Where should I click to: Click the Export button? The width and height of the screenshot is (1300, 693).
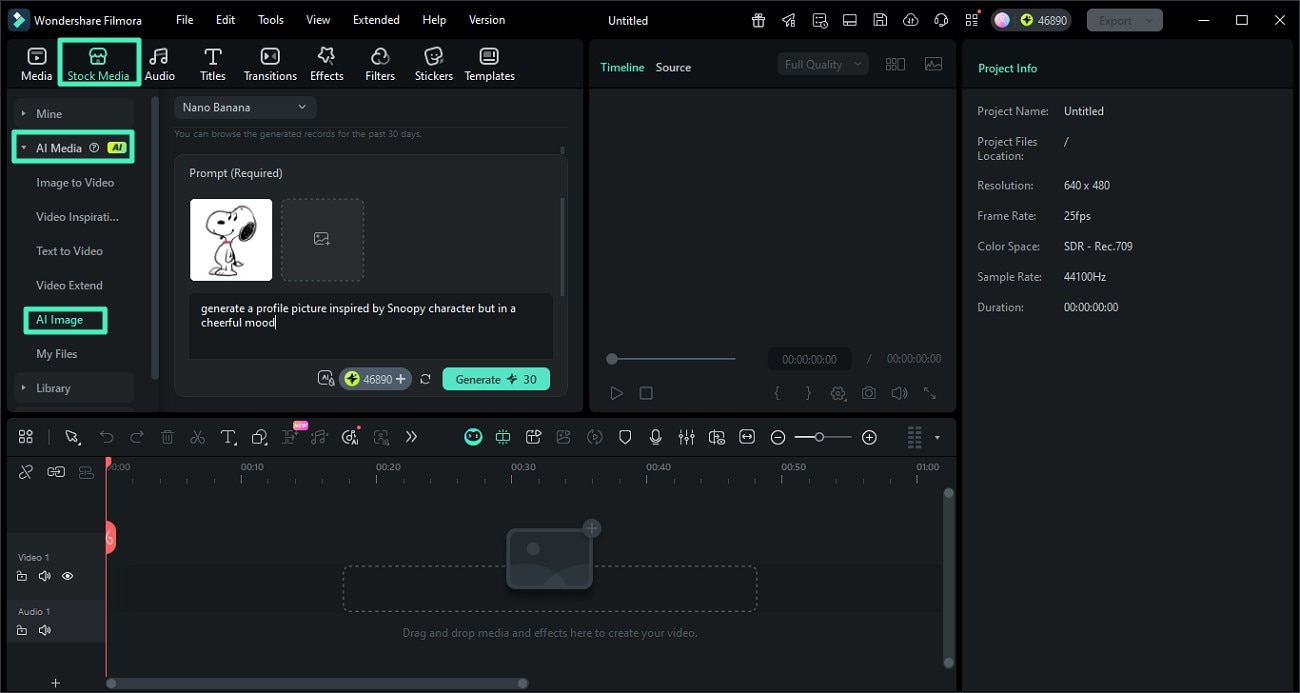tap(1125, 20)
